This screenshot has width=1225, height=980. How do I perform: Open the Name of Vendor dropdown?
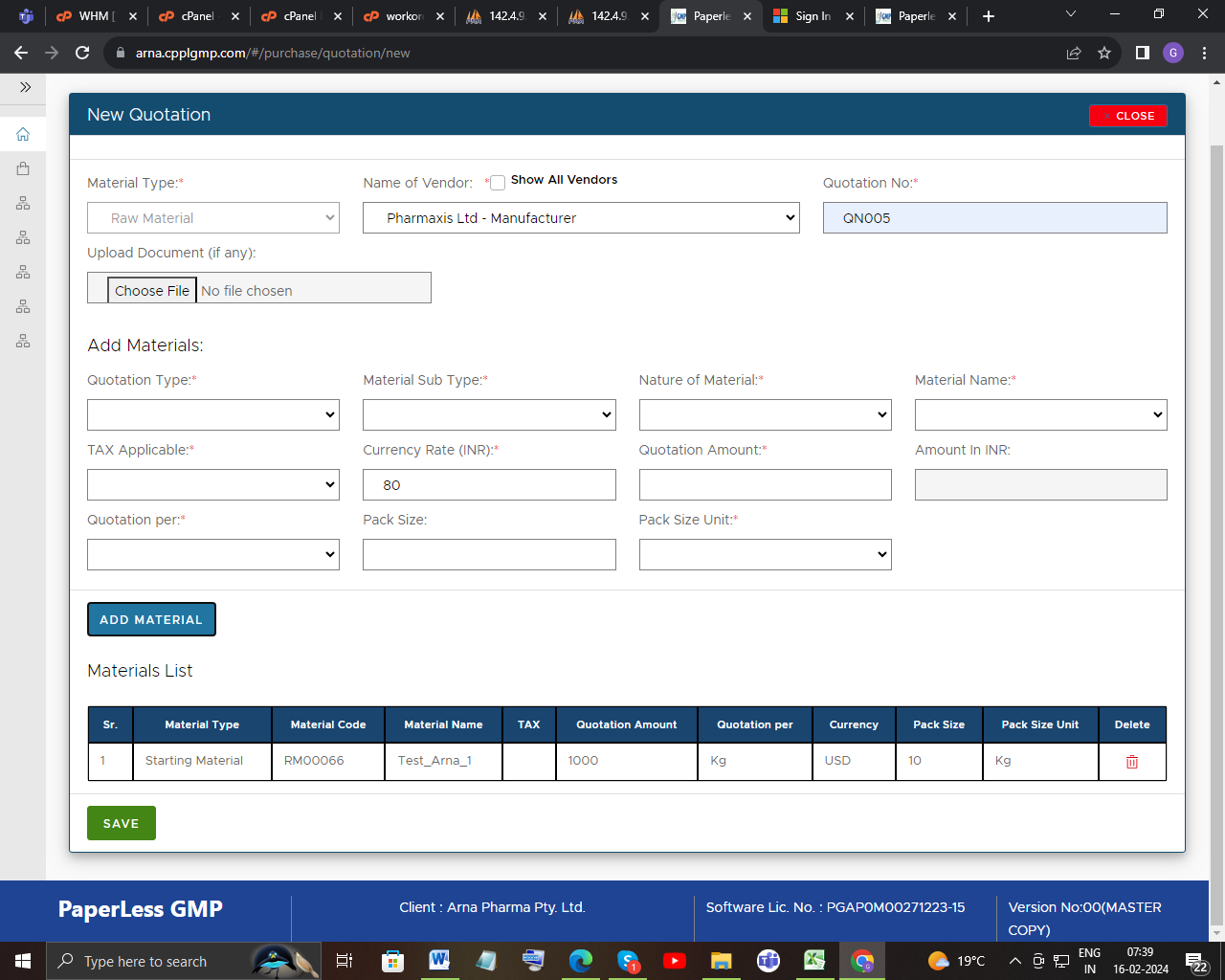(581, 218)
